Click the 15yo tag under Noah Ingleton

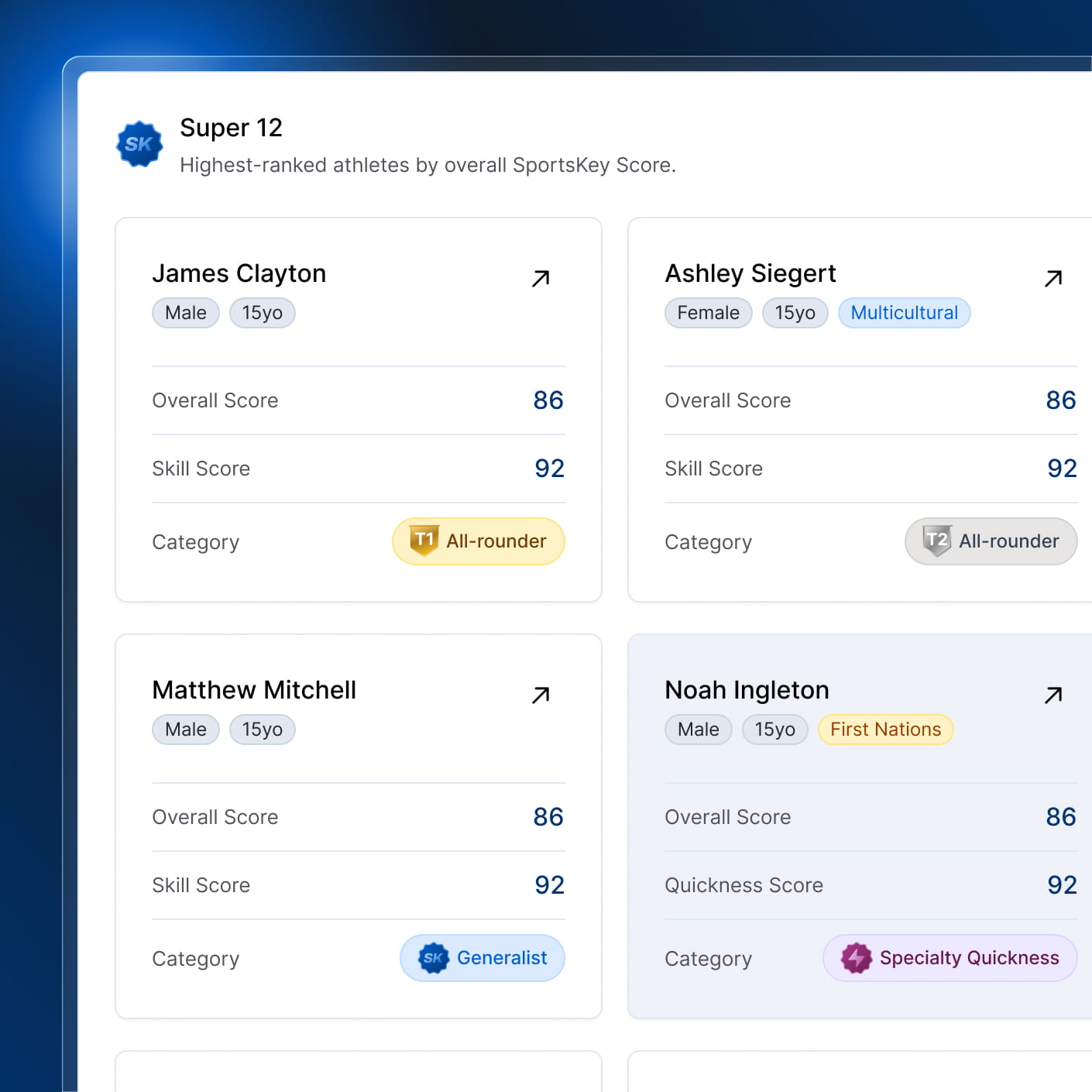coord(775,730)
